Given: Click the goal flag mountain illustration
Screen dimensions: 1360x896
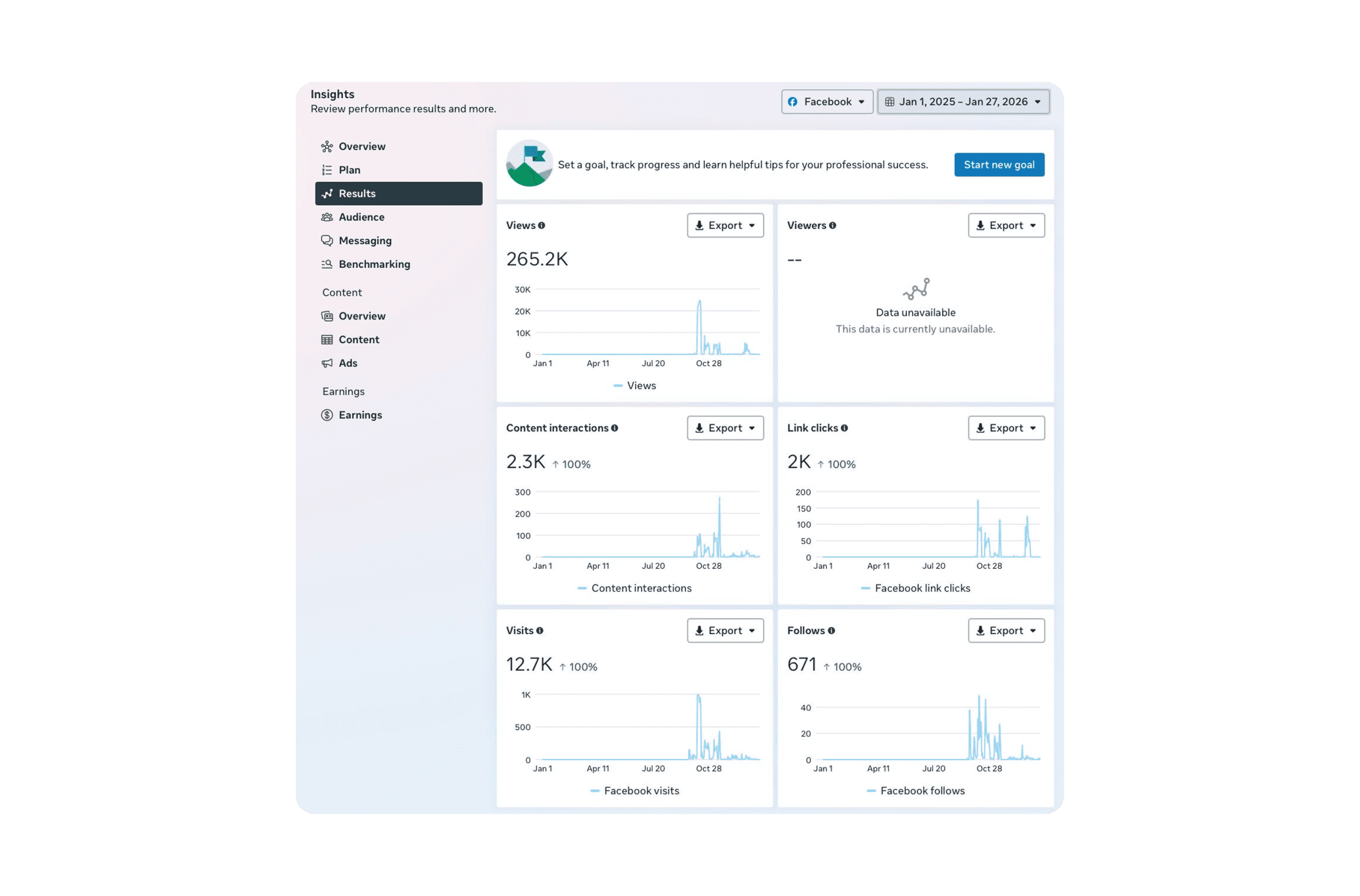Looking at the screenshot, I should click(x=529, y=164).
